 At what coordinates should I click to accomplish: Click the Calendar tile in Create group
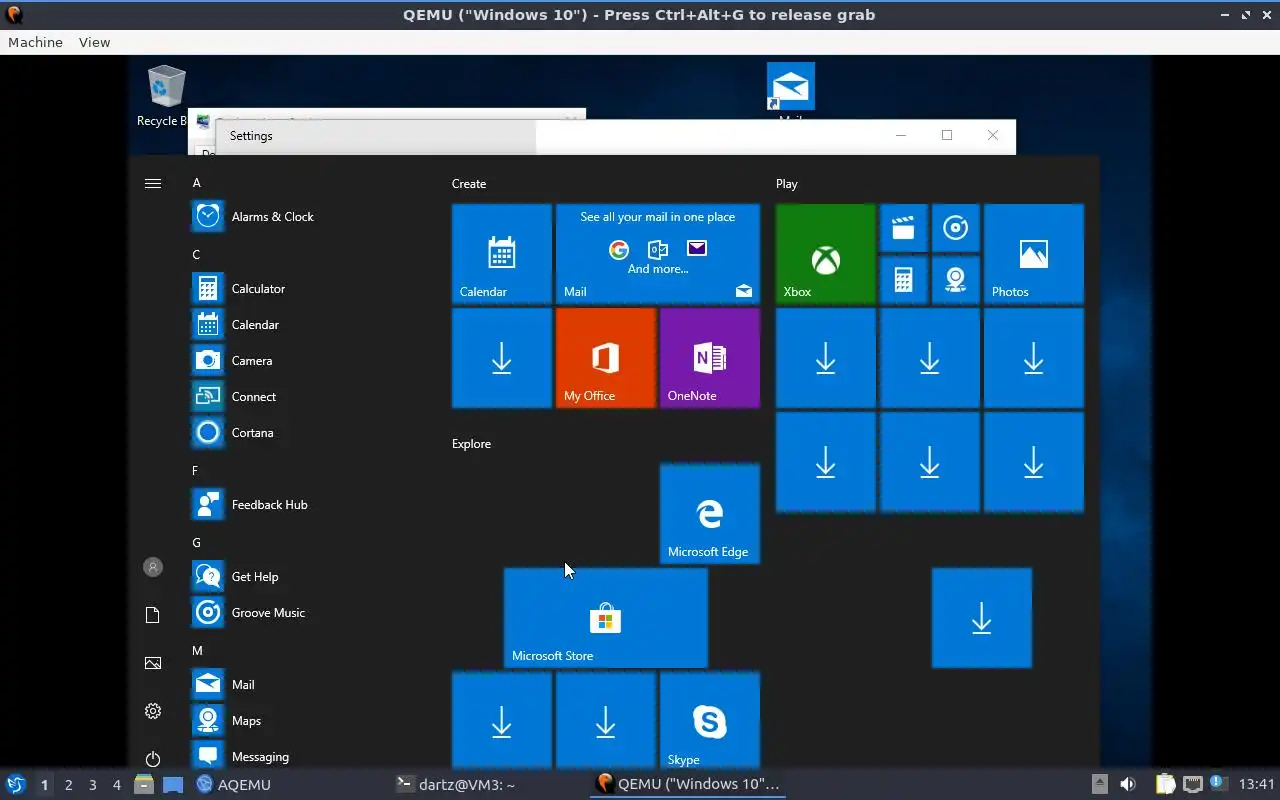click(502, 254)
